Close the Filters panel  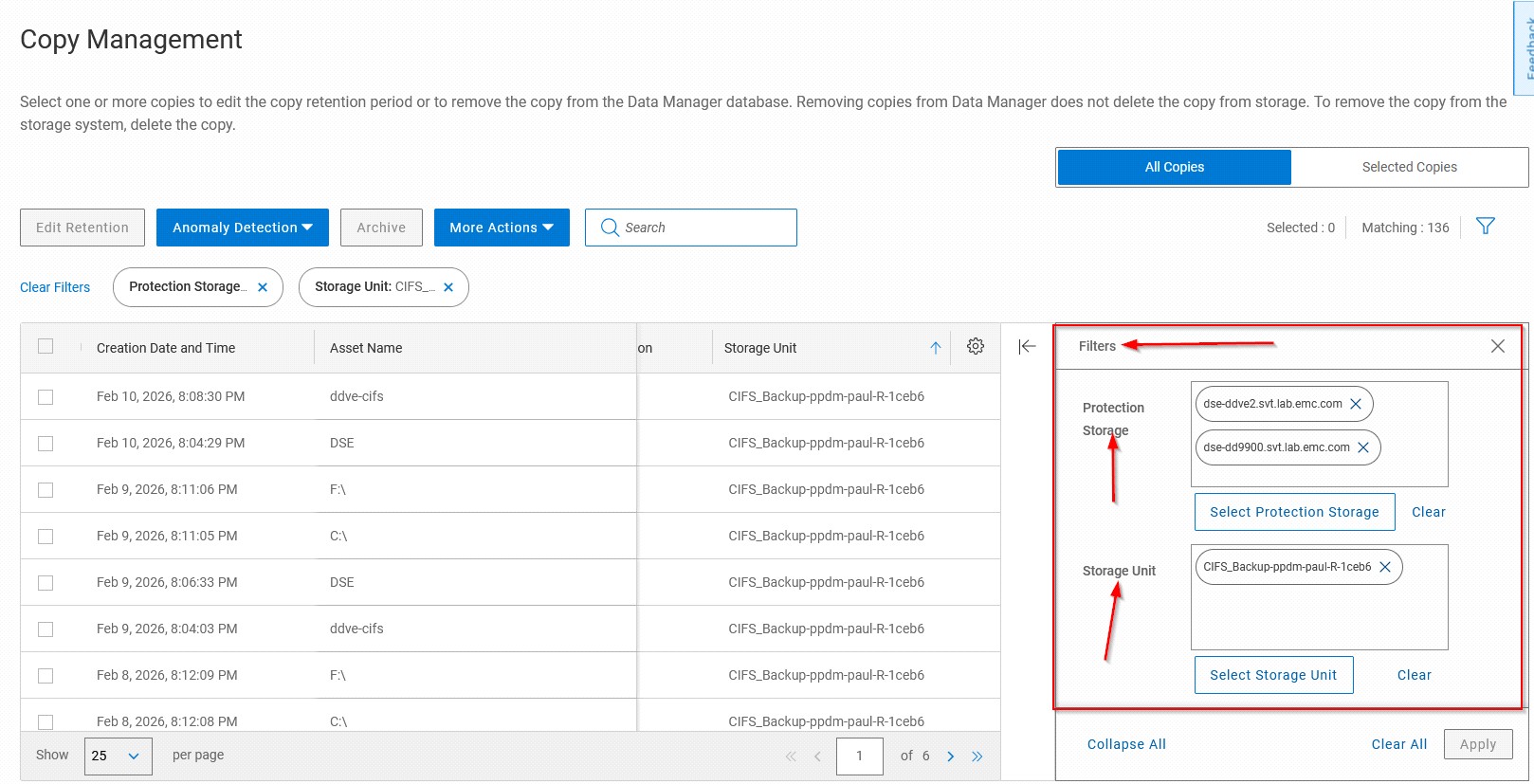point(1497,346)
